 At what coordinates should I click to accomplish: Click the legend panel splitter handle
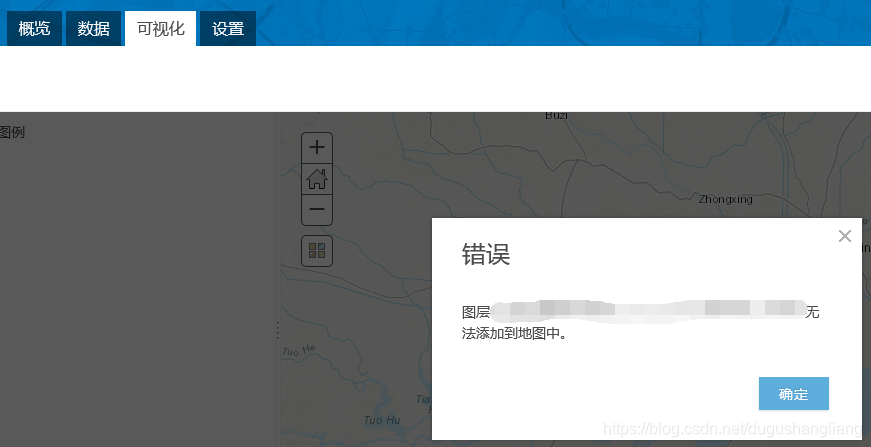pos(277,330)
